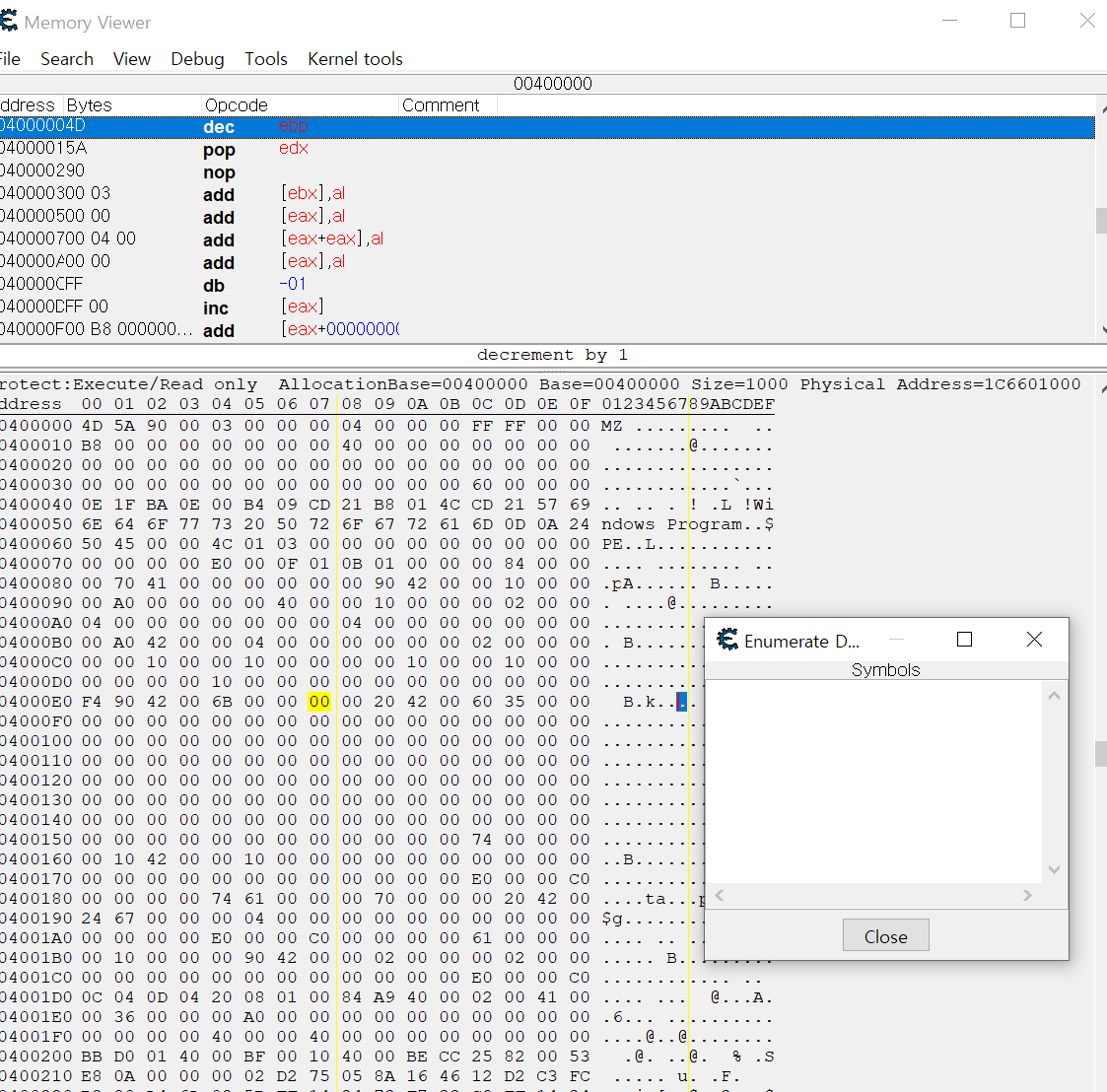Open the Tools menu
This screenshot has height=1092, width=1107.
click(265, 59)
